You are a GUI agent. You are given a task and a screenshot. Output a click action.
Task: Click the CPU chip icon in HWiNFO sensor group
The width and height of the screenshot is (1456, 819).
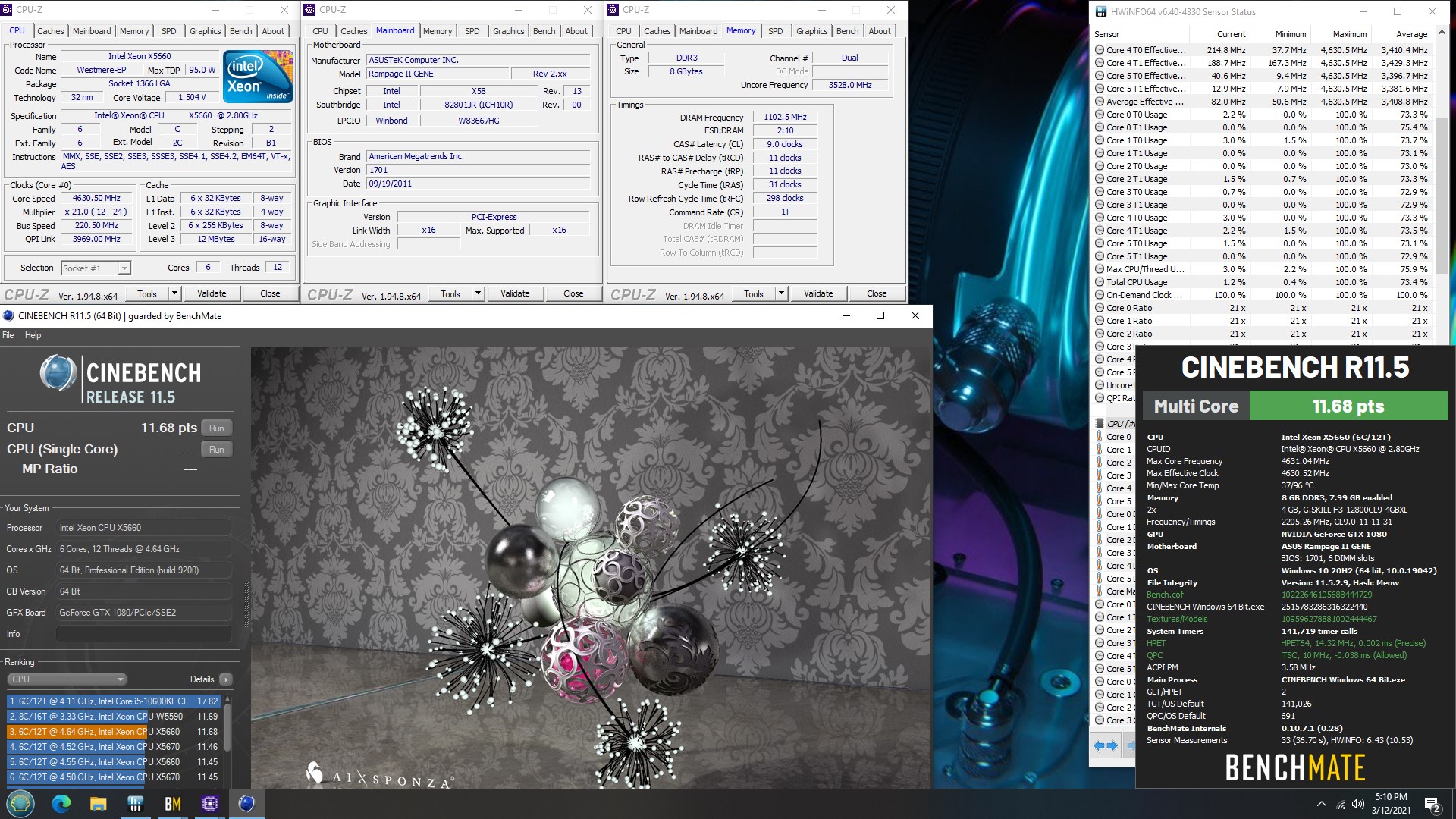pyautogui.click(x=1100, y=423)
